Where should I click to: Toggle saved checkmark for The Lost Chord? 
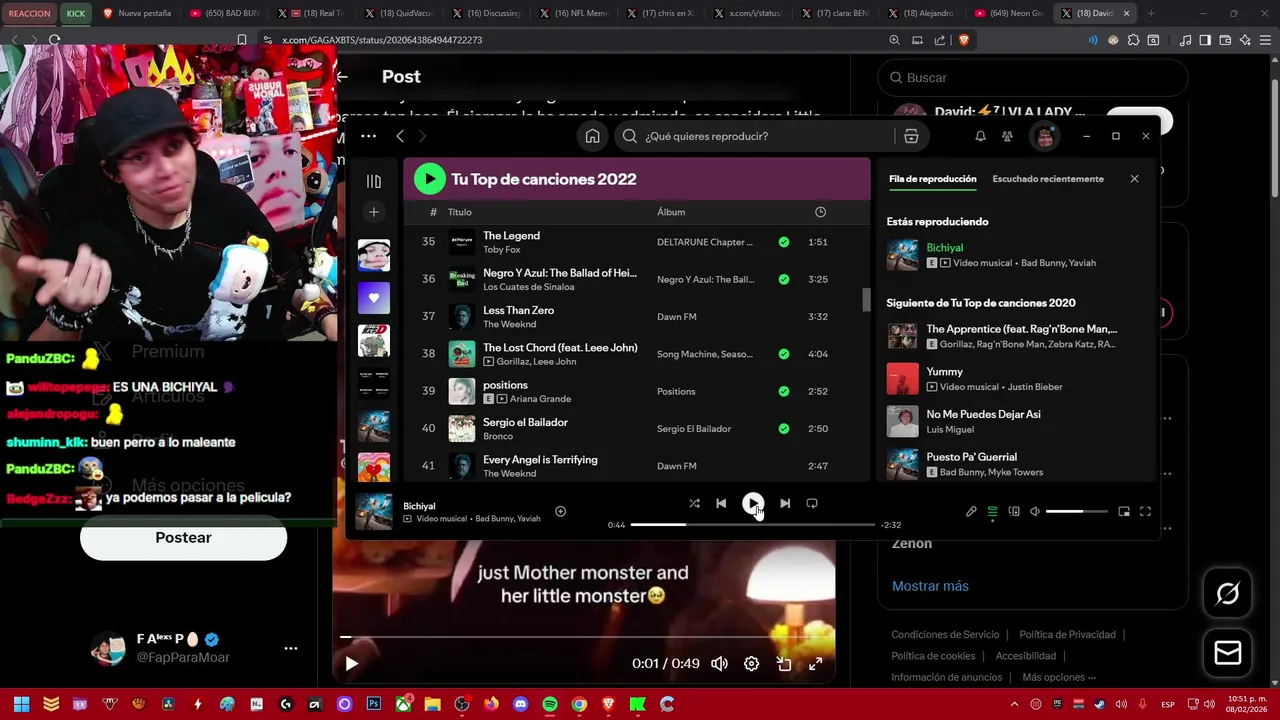[784, 354]
